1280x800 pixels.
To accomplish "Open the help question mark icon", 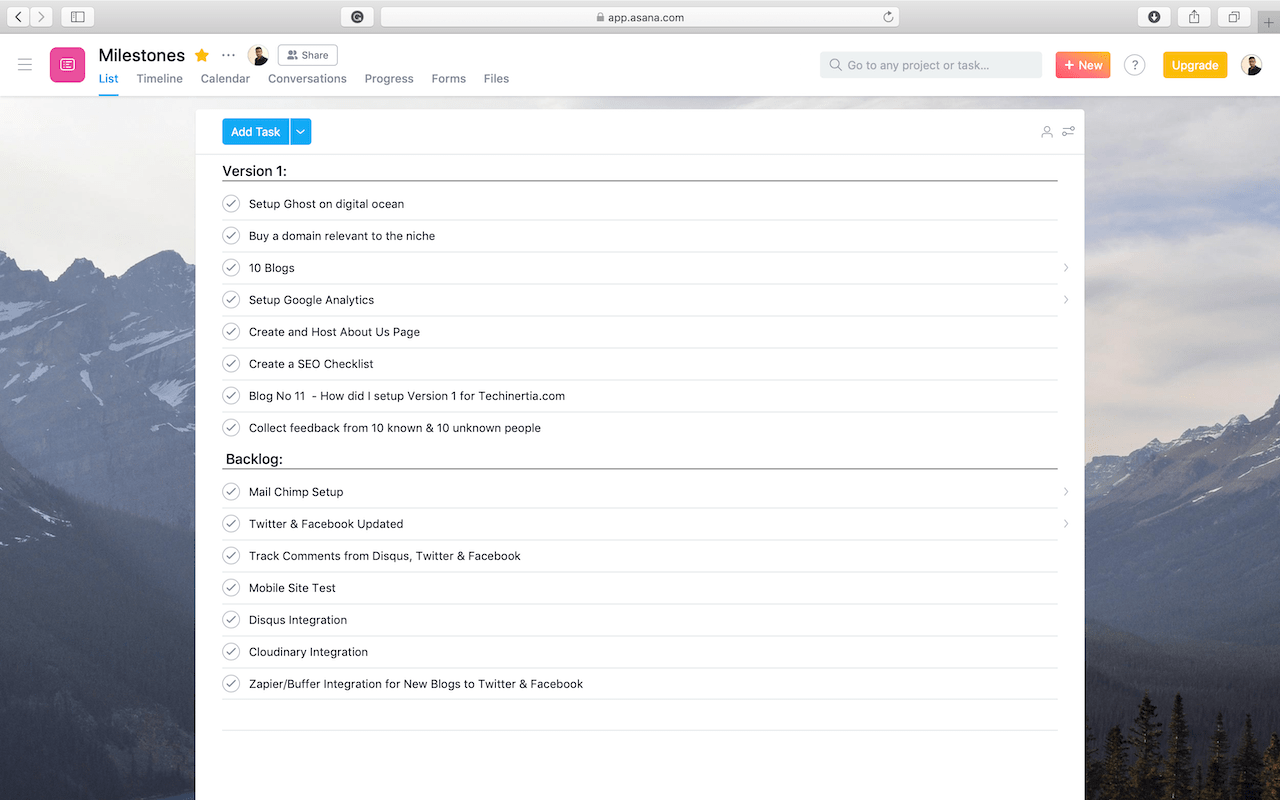I will pyautogui.click(x=1134, y=65).
